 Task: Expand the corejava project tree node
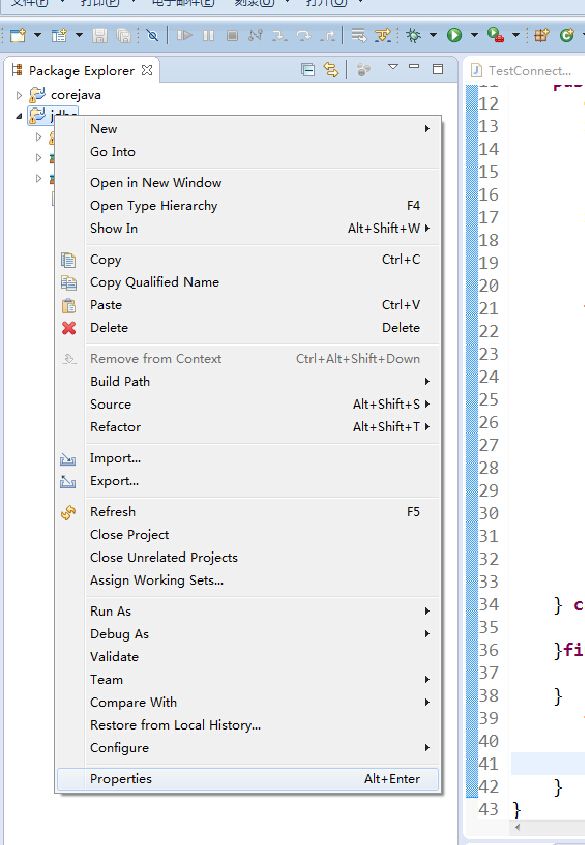coord(19,95)
